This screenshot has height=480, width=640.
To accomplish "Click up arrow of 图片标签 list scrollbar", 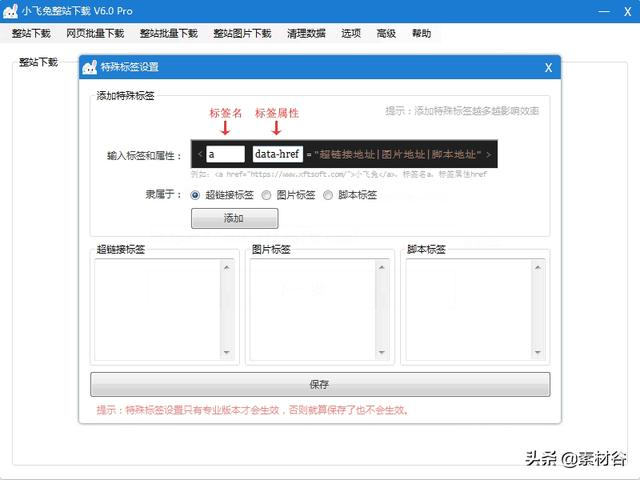I will coord(382,267).
